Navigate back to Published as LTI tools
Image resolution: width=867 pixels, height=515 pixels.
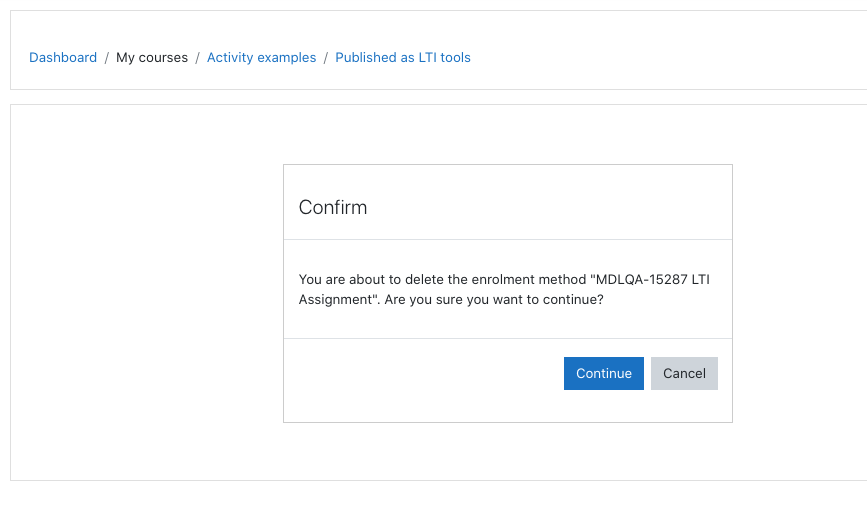(x=403, y=58)
